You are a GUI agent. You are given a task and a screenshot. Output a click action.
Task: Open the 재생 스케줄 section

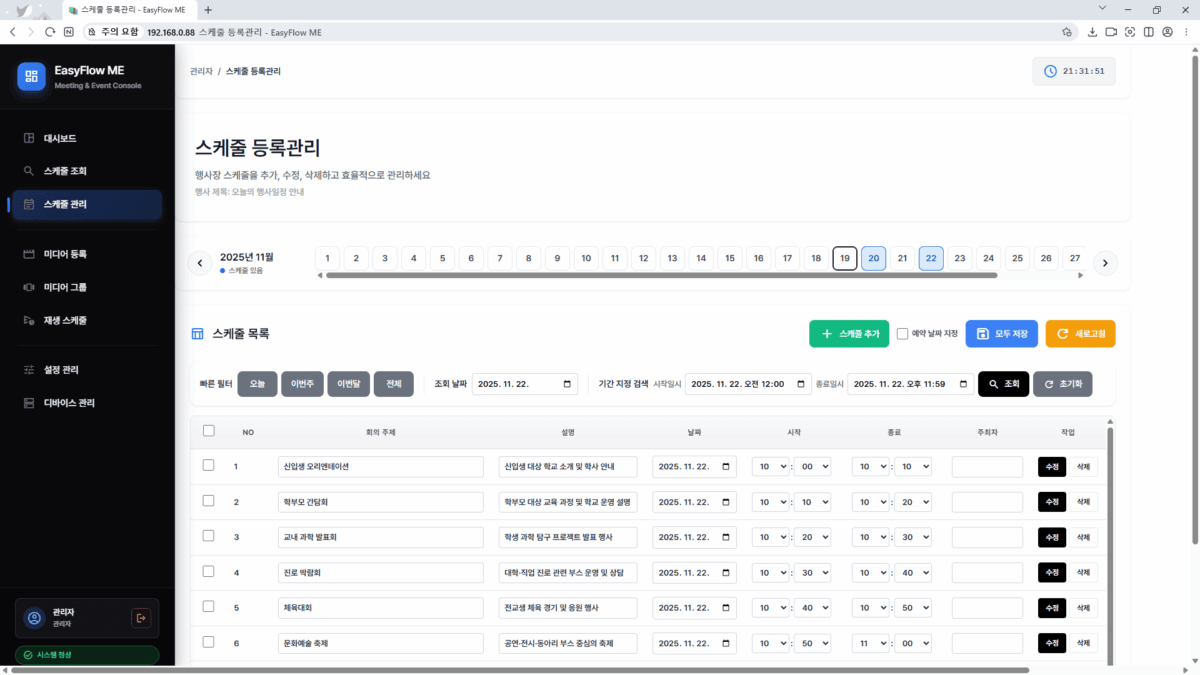pyautogui.click(x=62, y=320)
